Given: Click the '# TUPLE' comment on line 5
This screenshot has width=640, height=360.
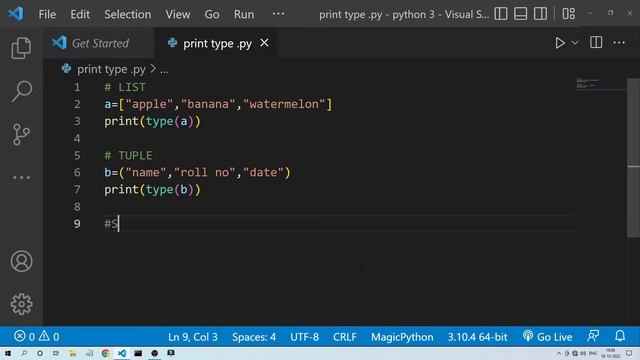Looking at the screenshot, I should tap(128, 156).
